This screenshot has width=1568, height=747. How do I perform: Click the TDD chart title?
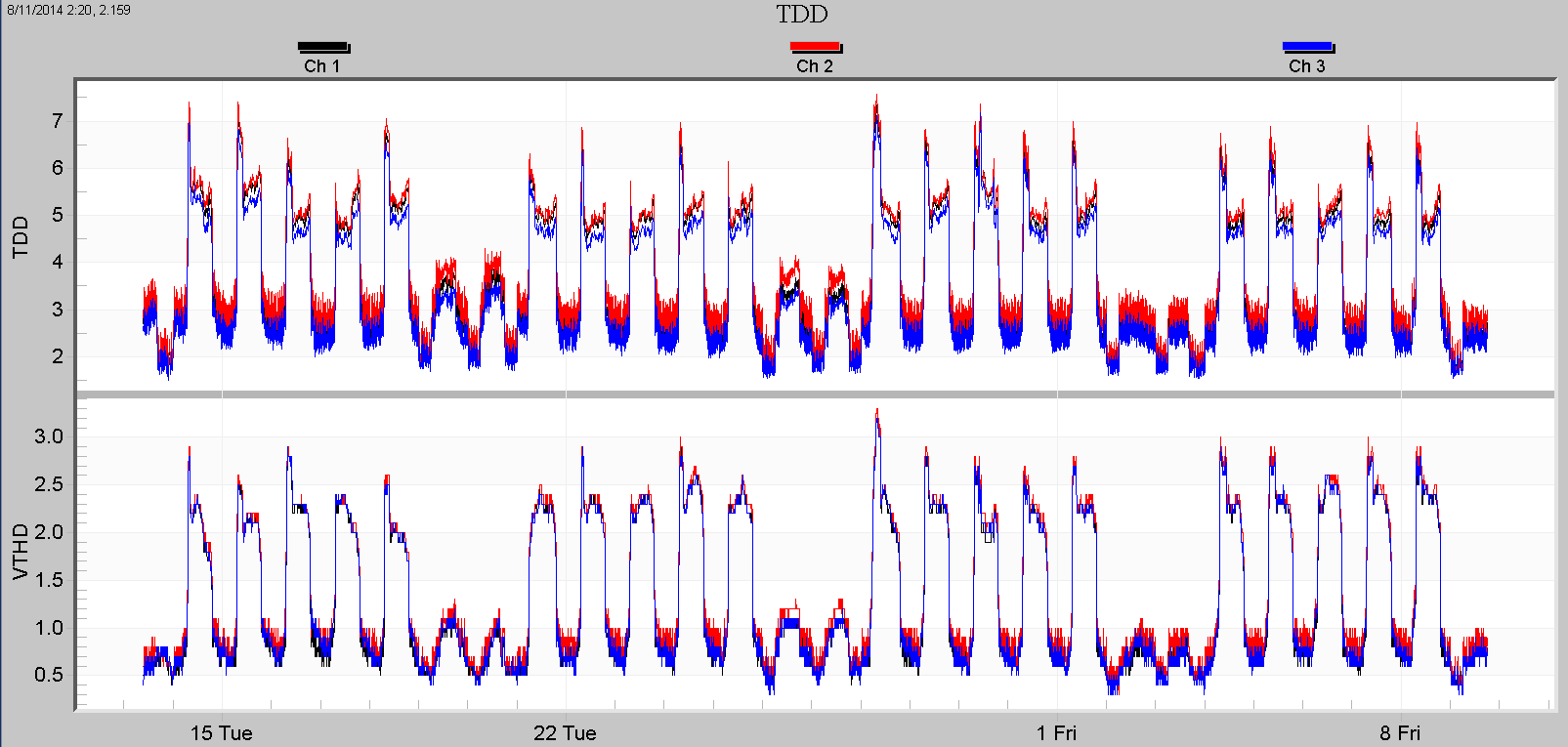(x=802, y=15)
